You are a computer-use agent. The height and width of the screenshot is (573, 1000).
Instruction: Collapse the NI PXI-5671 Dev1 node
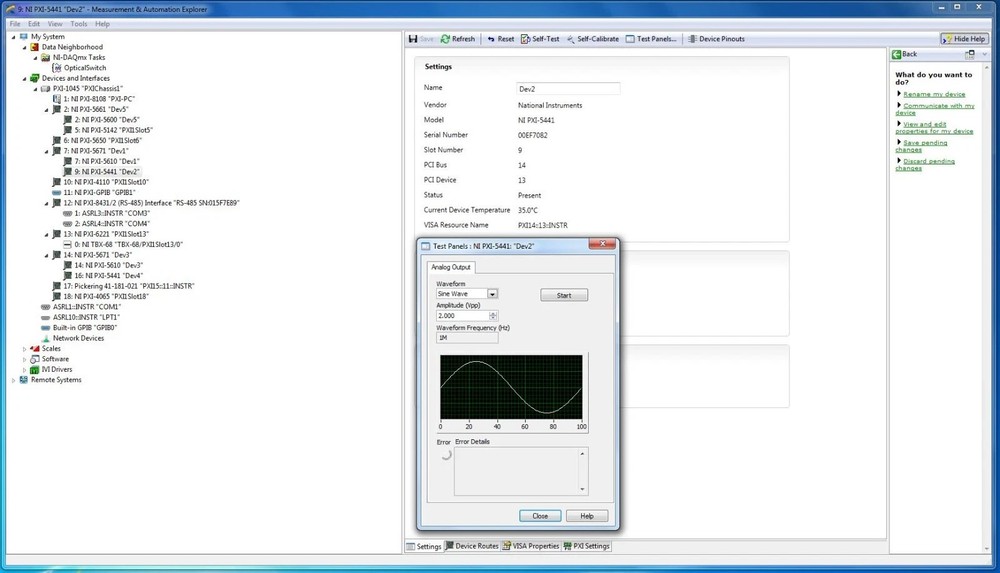[46, 151]
